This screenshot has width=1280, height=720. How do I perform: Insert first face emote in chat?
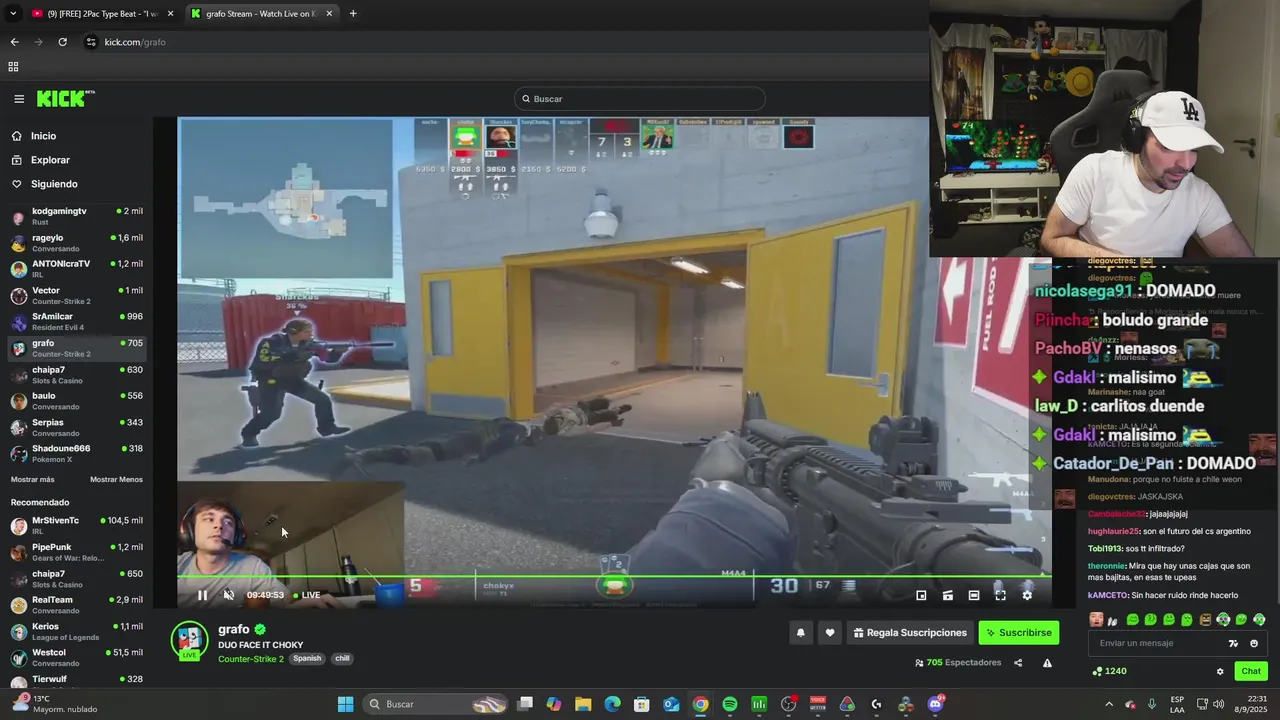tap(1097, 620)
